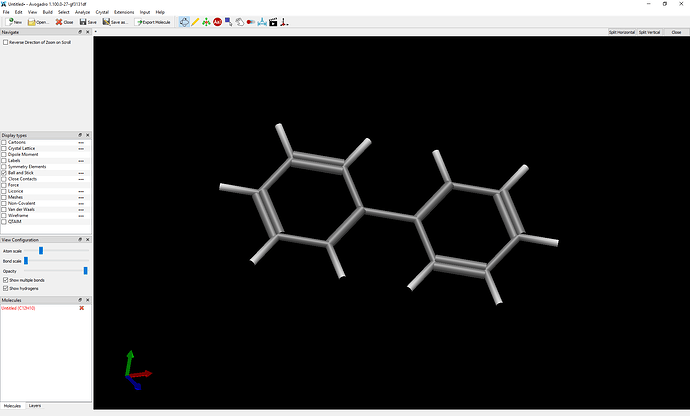Select the clapperboard animation Player tool
The width and height of the screenshot is (690, 416).
(x=273, y=22)
